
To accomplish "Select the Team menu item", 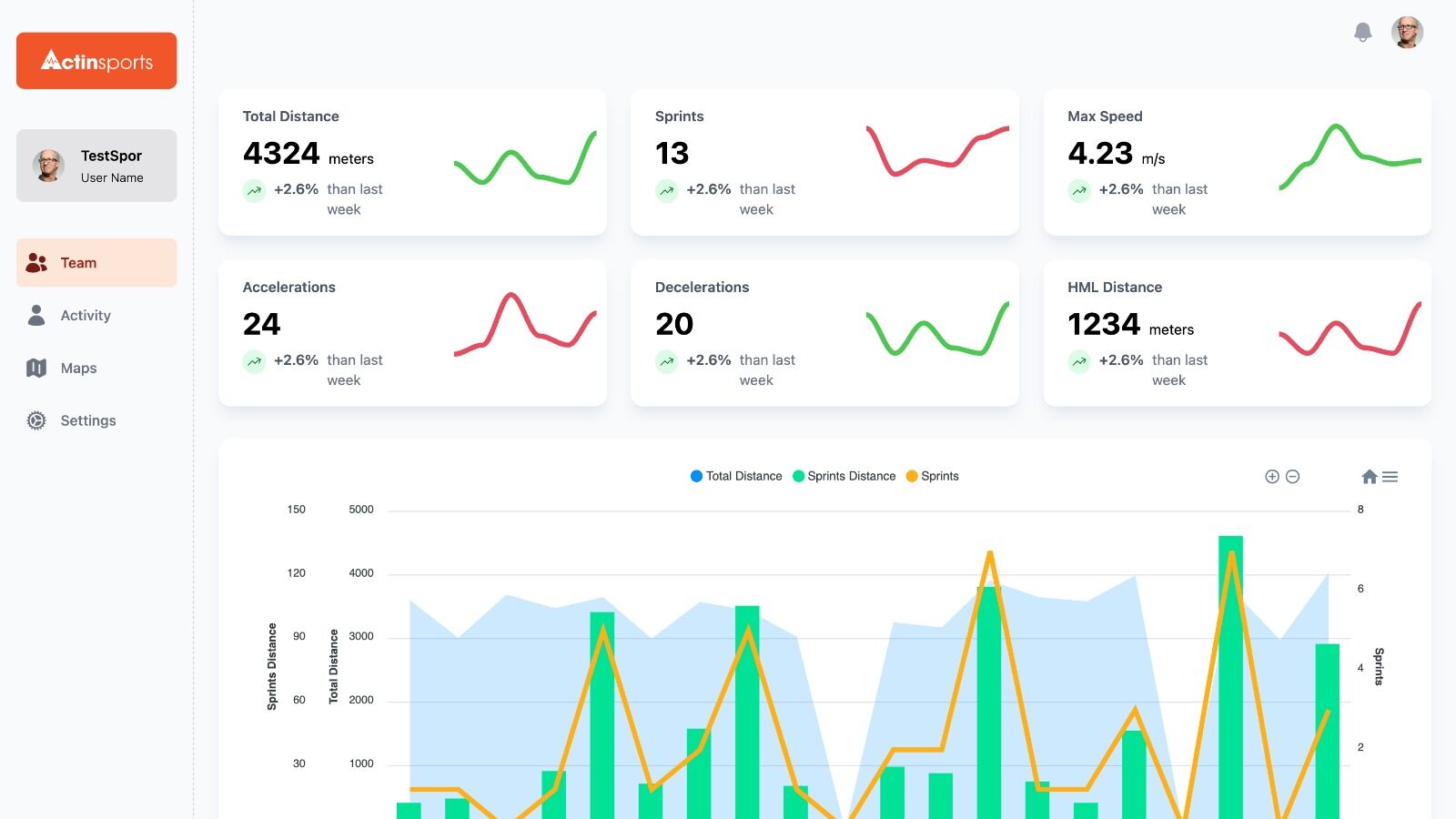I will pos(96,263).
